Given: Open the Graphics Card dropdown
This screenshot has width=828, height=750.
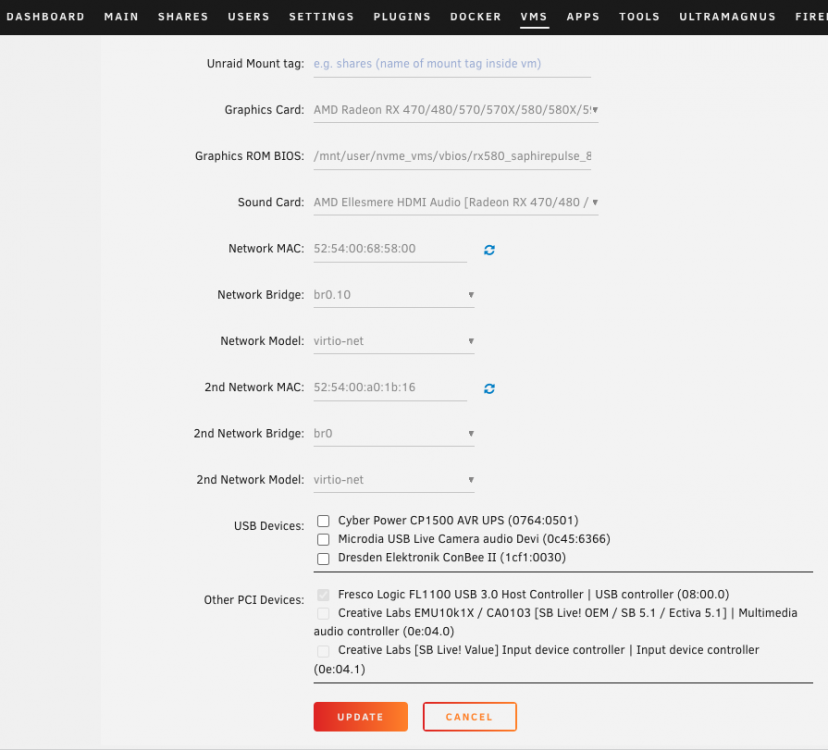Looking at the screenshot, I should 456,110.
